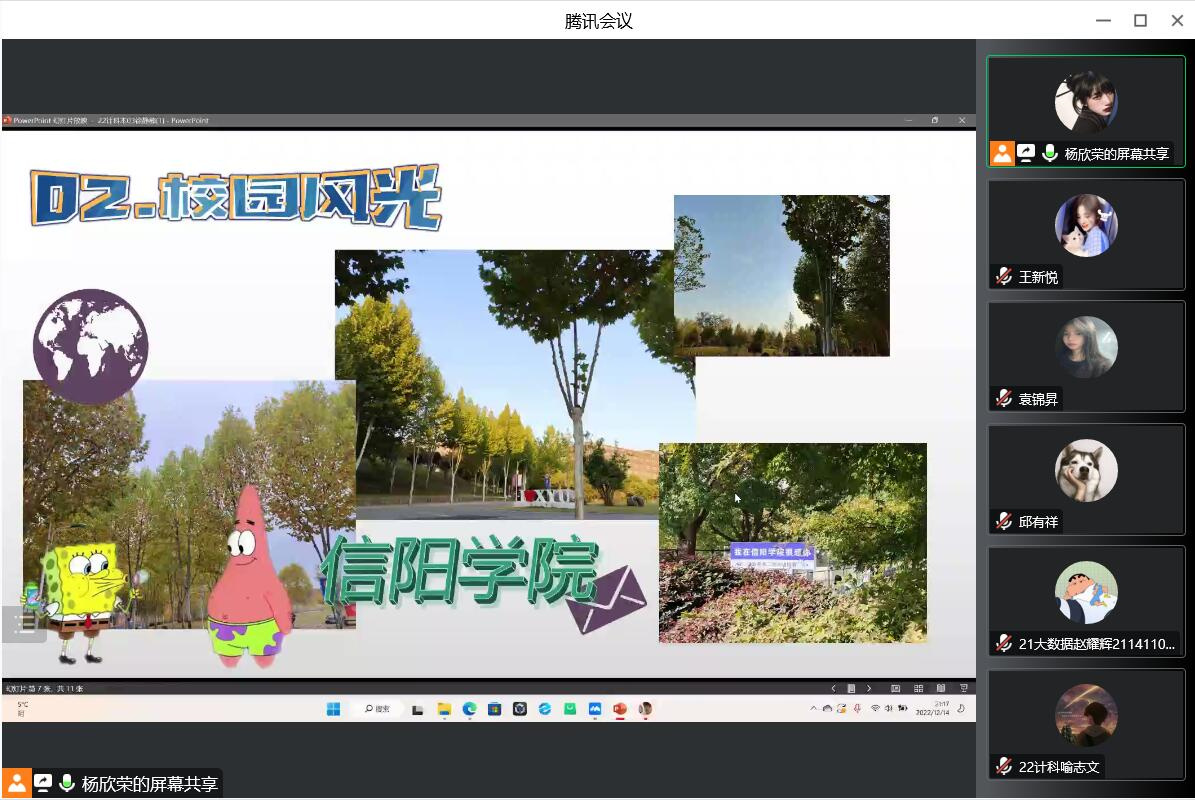Click the slide sorter view icon
1195x800 pixels.
point(918,688)
